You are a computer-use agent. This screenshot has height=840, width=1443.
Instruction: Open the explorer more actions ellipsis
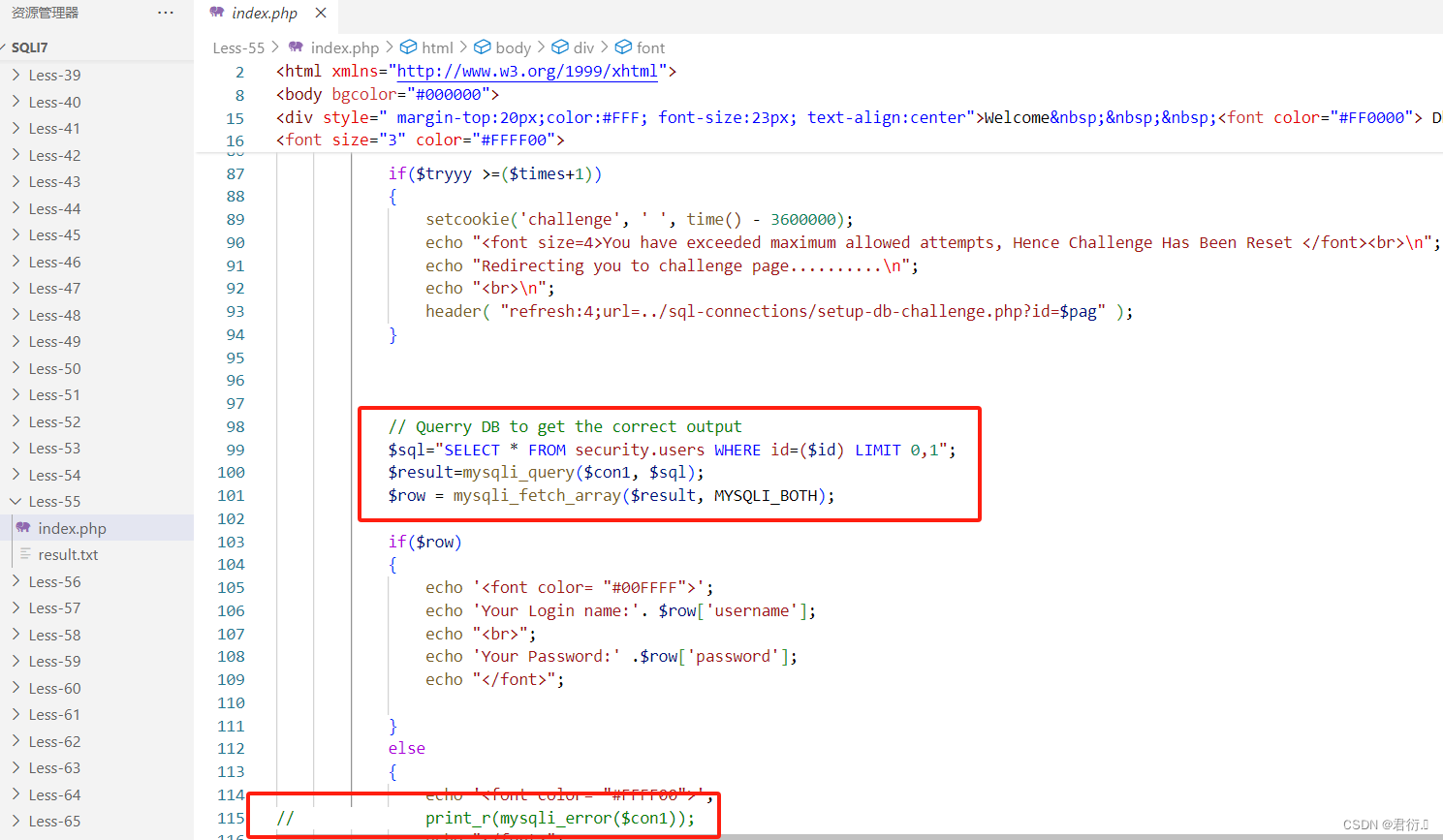pos(166,13)
